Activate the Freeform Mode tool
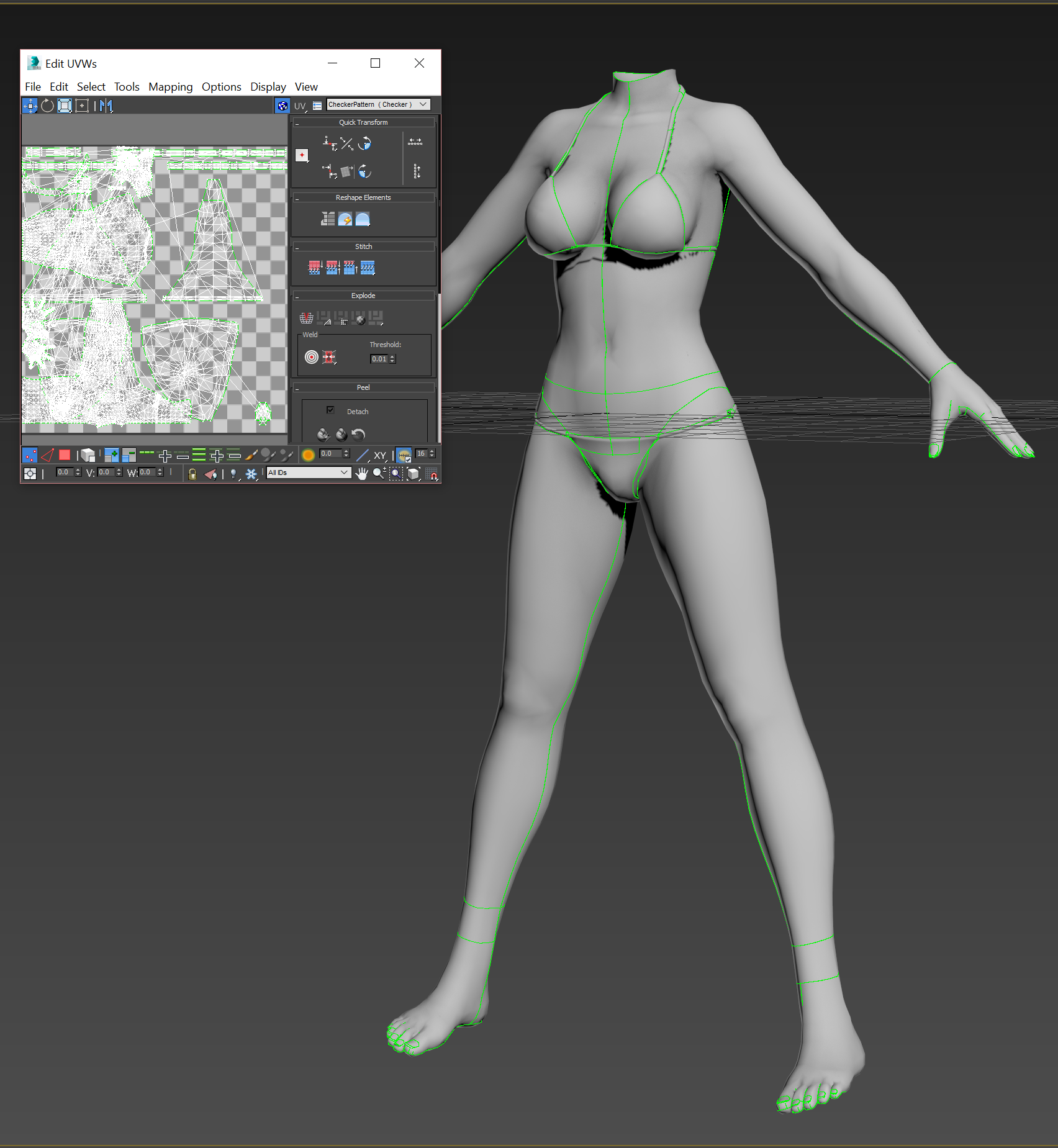The width and height of the screenshot is (1058, 1148). 81,106
